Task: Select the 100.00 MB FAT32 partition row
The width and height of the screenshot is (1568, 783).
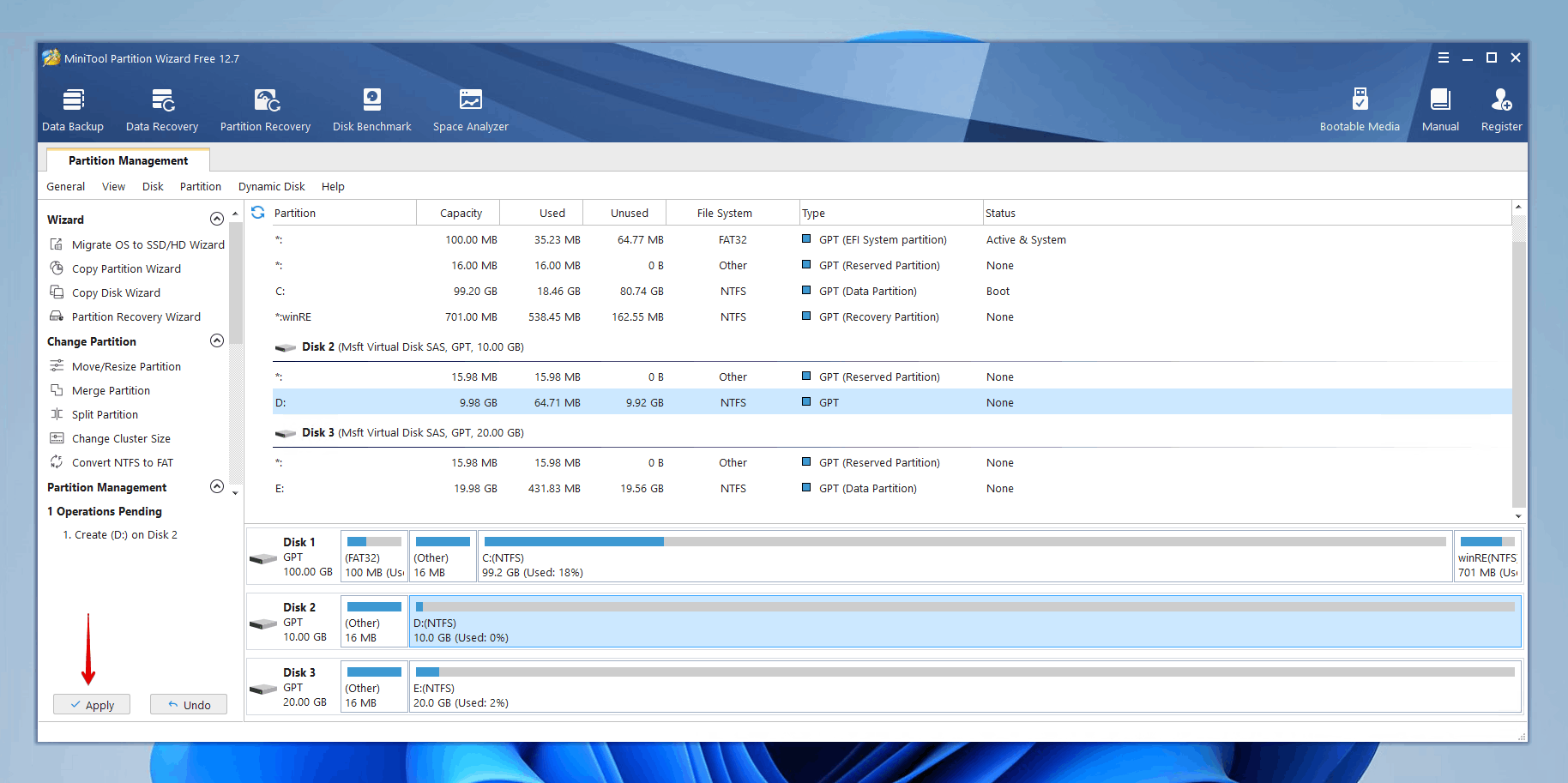Action: click(x=892, y=240)
